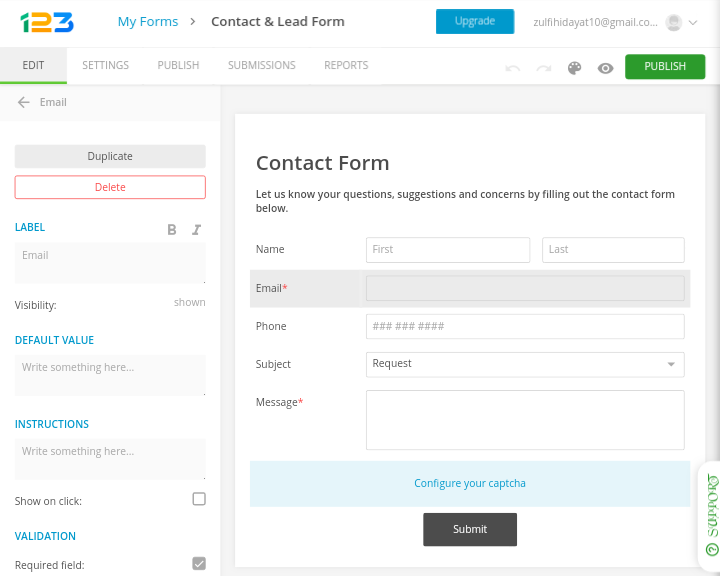The image size is (720, 576).
Task: Click the Contact Form title heading
Action: [x=322, y=163]
